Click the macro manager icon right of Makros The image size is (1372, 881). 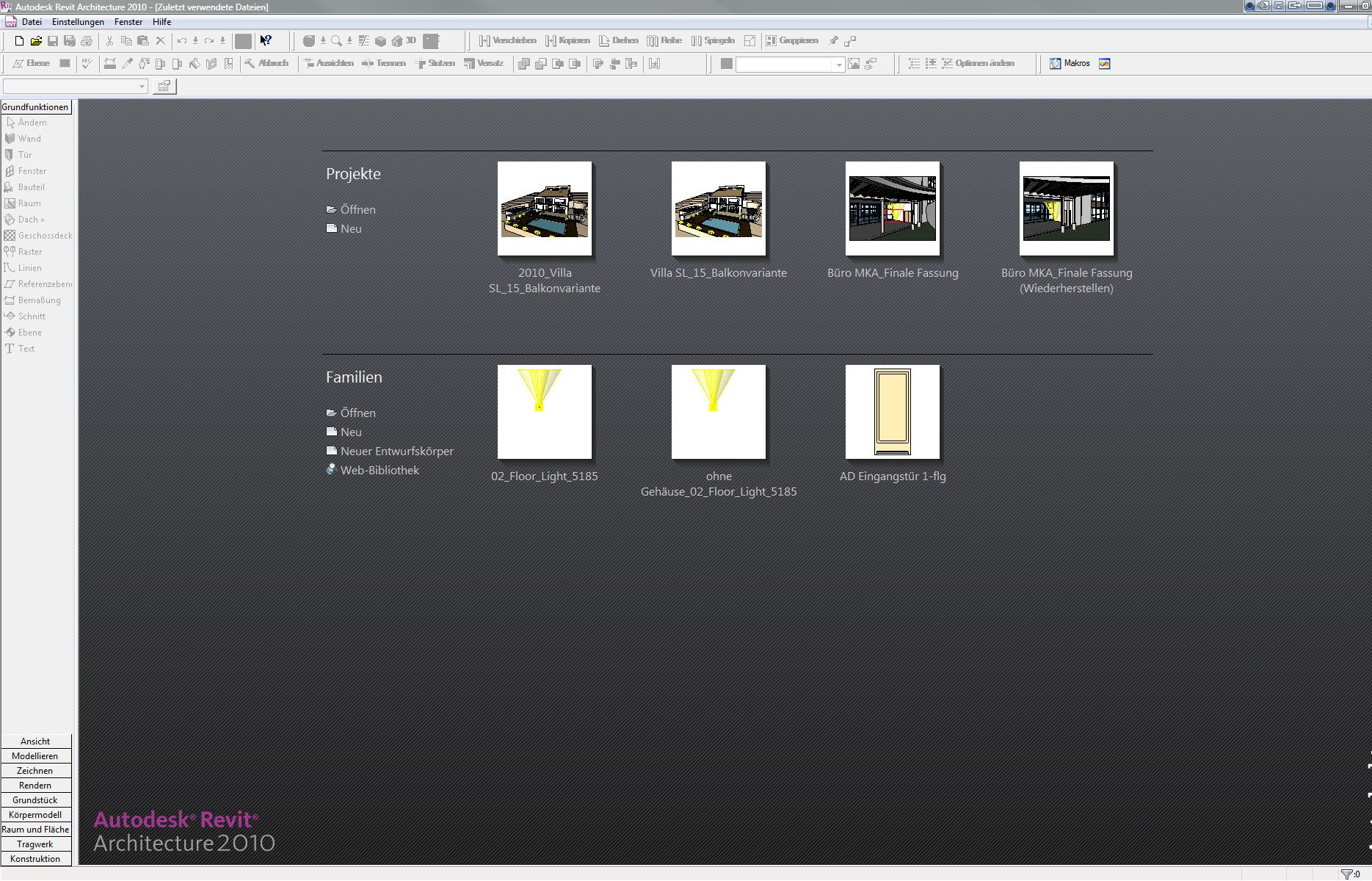coord(1104,64)
